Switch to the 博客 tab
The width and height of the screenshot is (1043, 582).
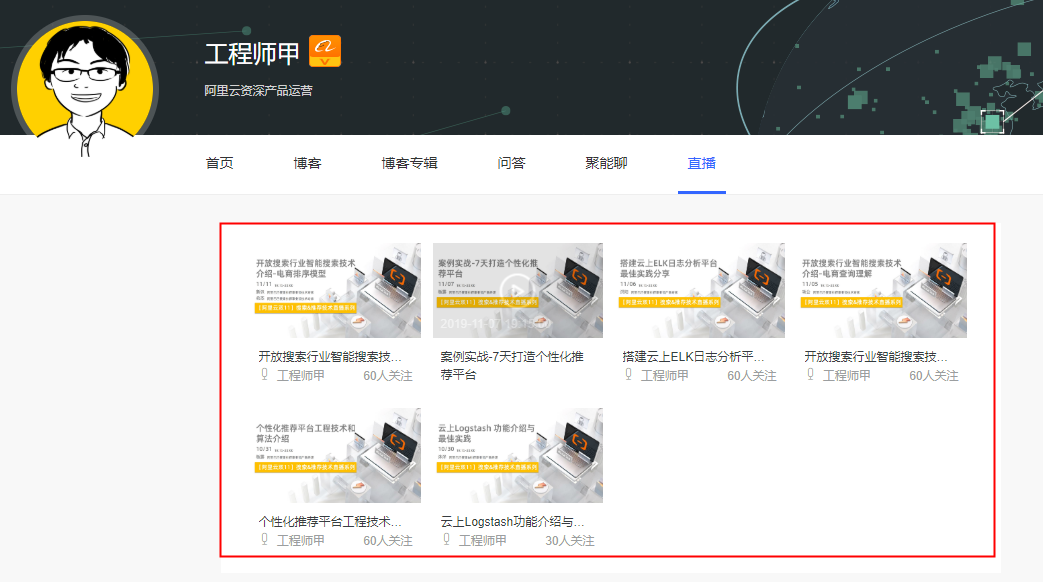point(307,163)
